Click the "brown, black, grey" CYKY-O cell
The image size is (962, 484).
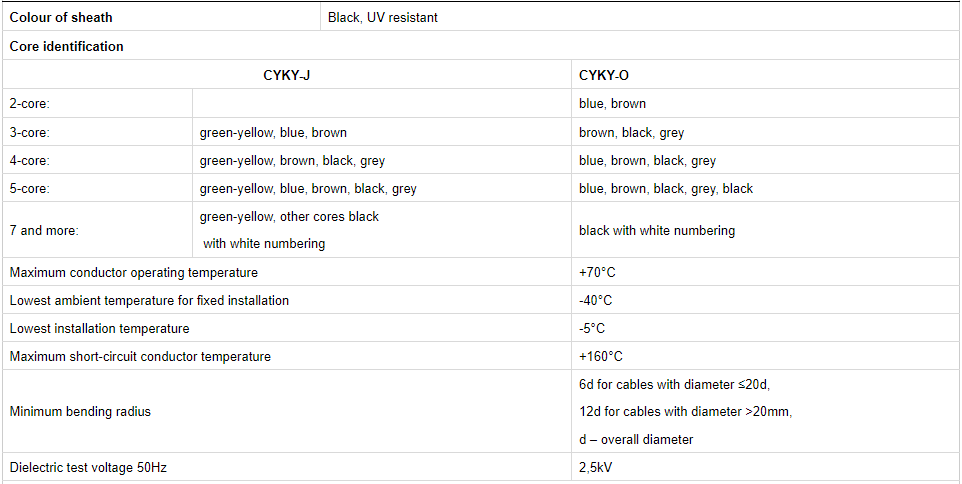coord(631,132)
